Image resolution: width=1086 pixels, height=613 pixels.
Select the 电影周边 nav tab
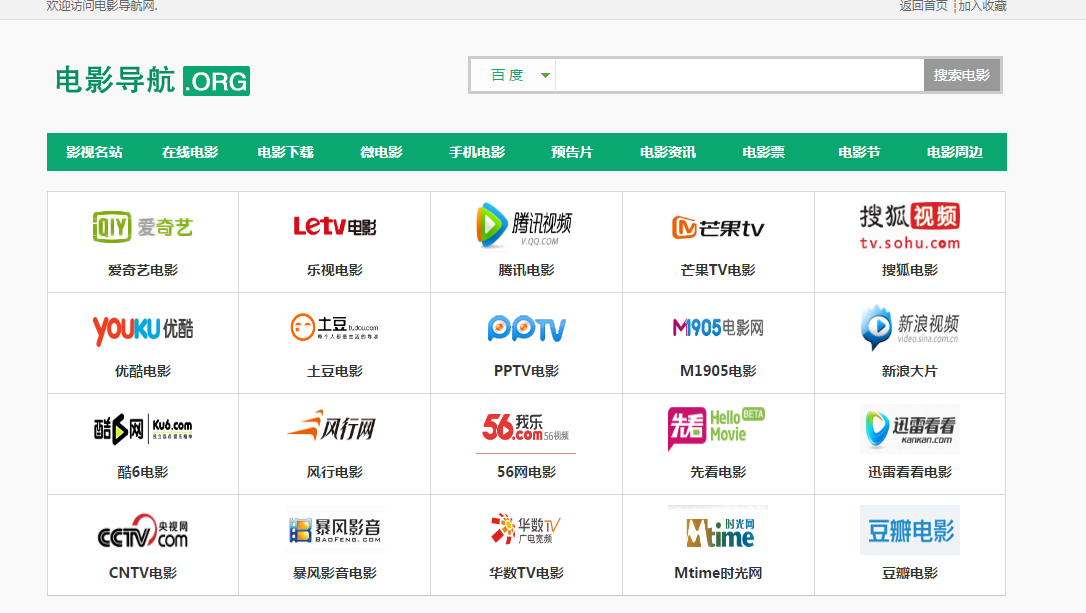click(954, 152)
